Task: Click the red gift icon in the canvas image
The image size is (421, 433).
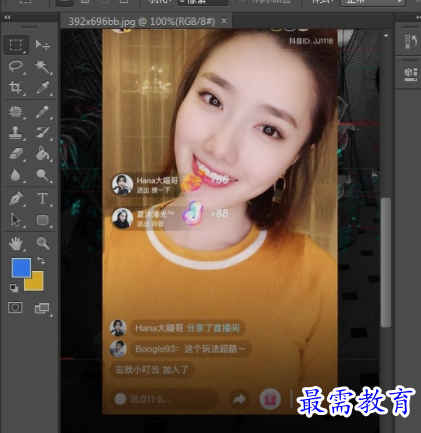Action: (x=270, y=399)
